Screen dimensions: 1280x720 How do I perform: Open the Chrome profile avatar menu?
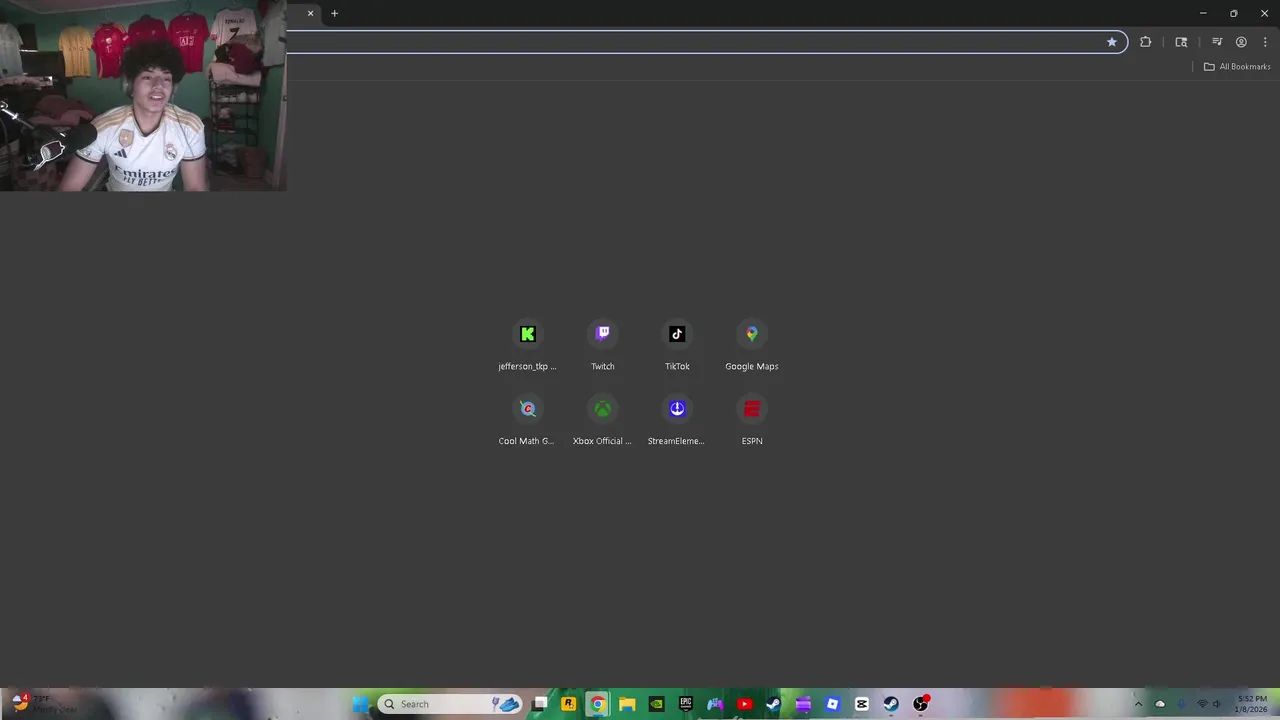pos(1241,42)
